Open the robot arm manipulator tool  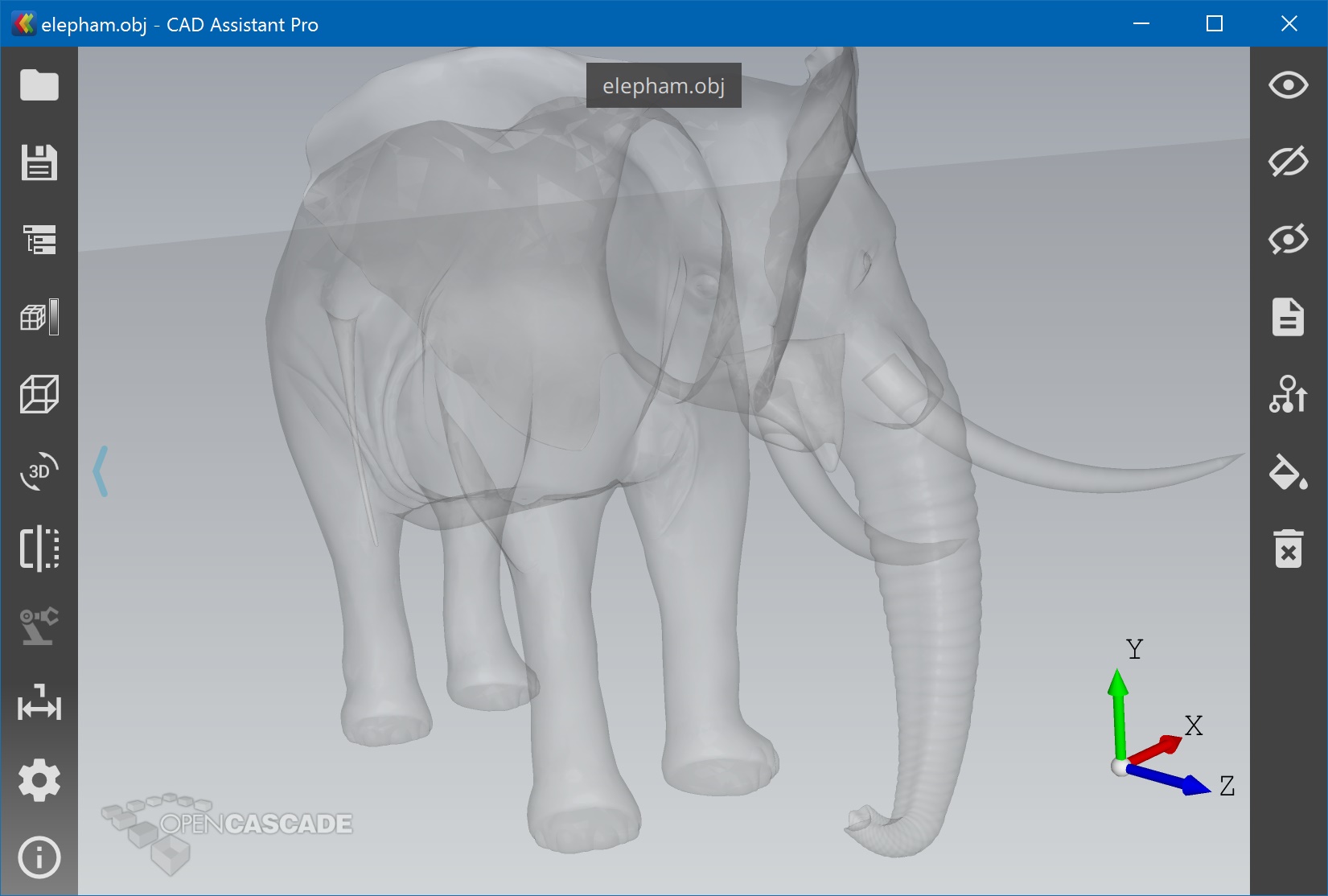[x=39, y=626]
